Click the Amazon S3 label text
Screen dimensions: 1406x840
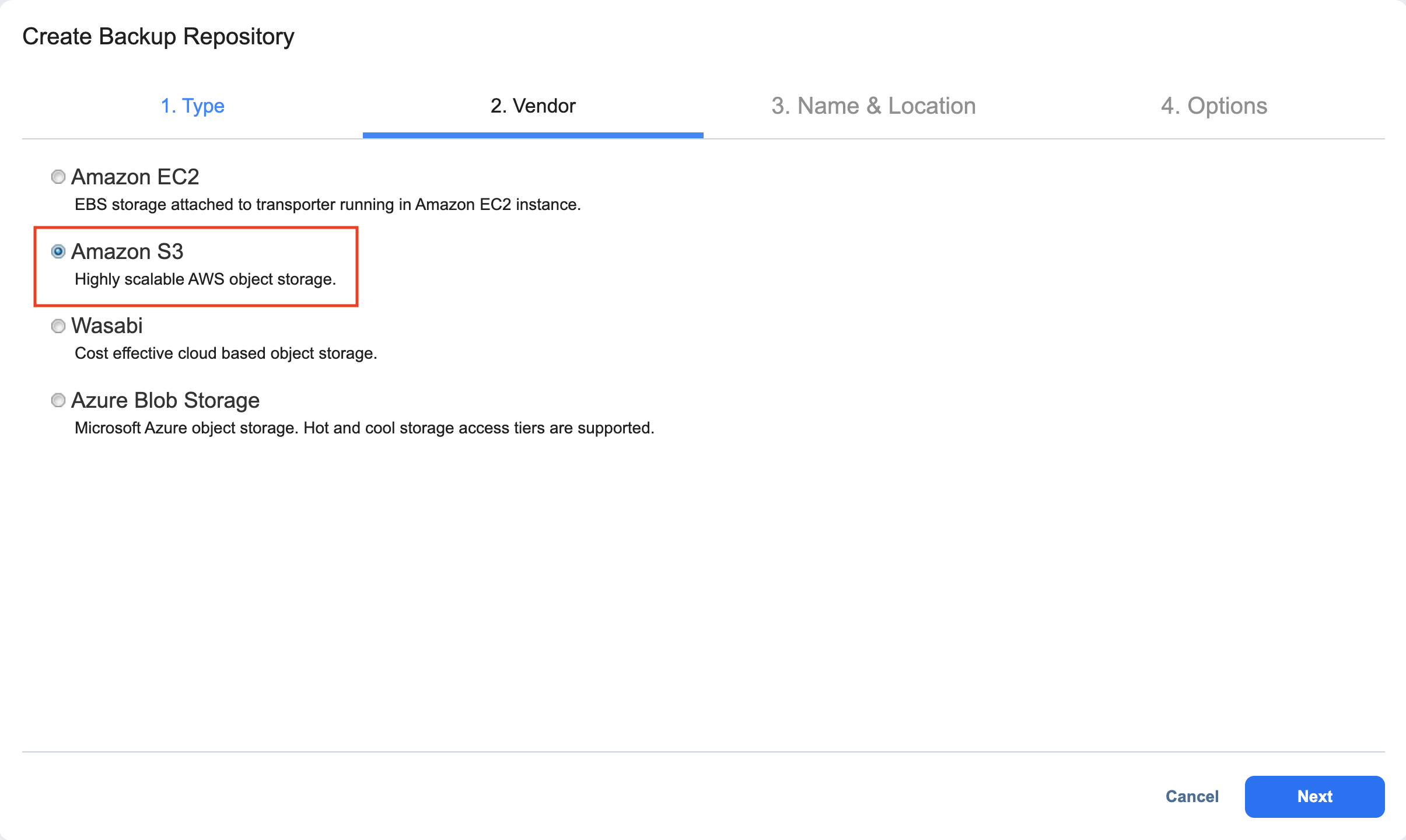pos(127,251)
